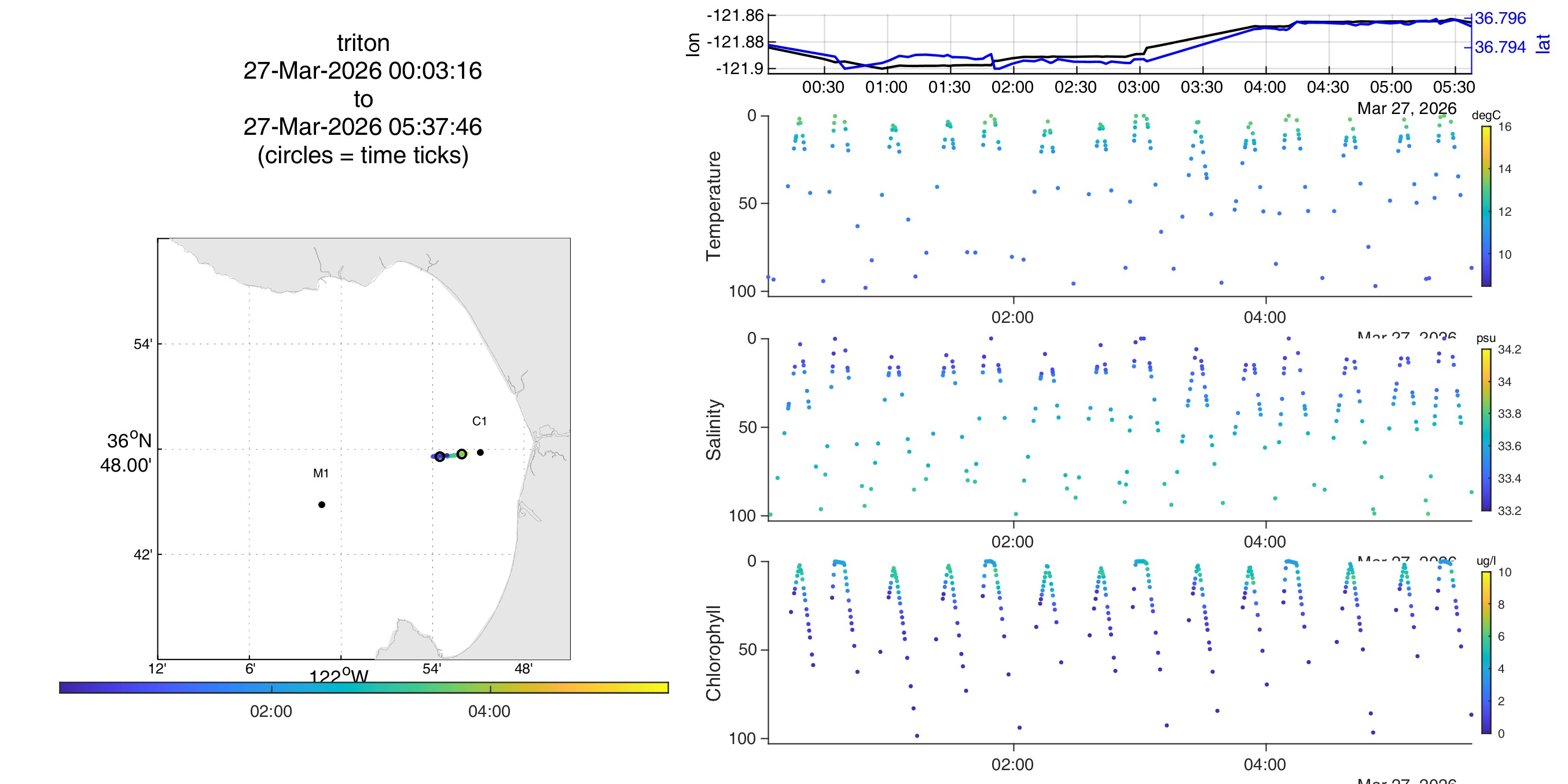Click the 36.796 latitude tick label

pyautogui.click(x=1500, y=19)
